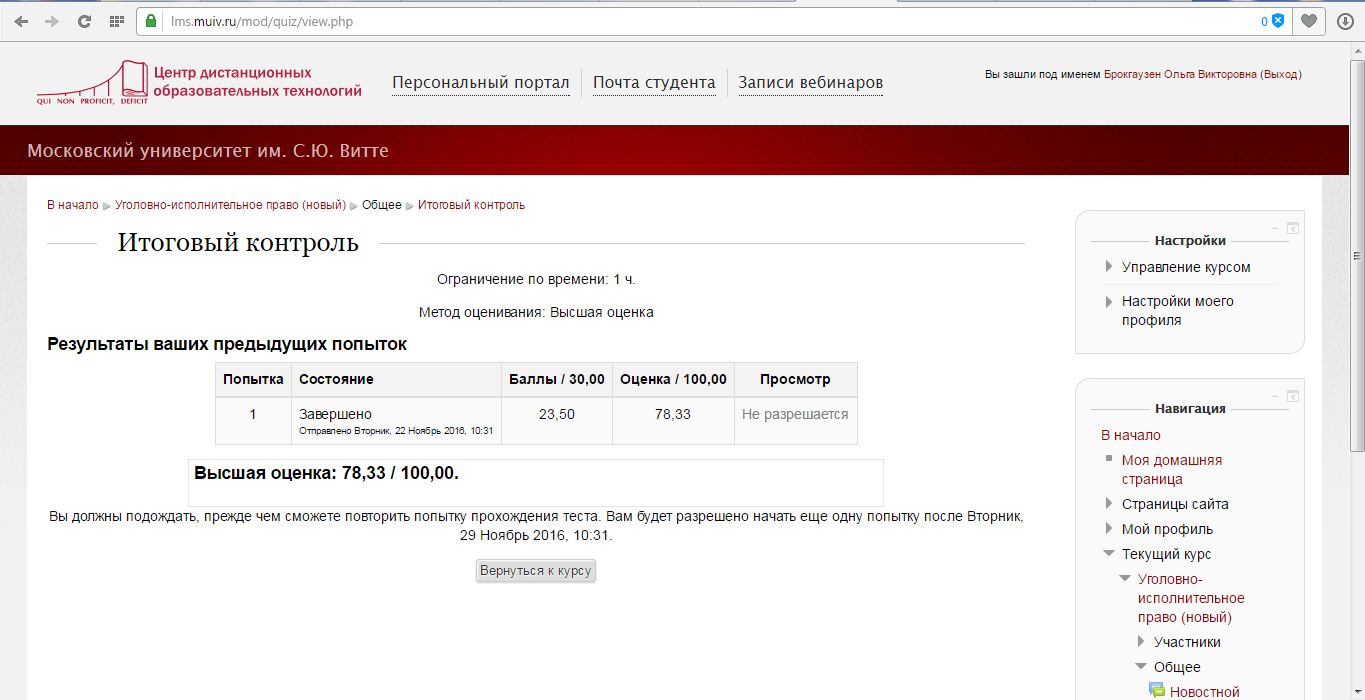Collapse the Текущий курс tree node
Viewport: 1365px width, 700px height.
click(1109, 554)
